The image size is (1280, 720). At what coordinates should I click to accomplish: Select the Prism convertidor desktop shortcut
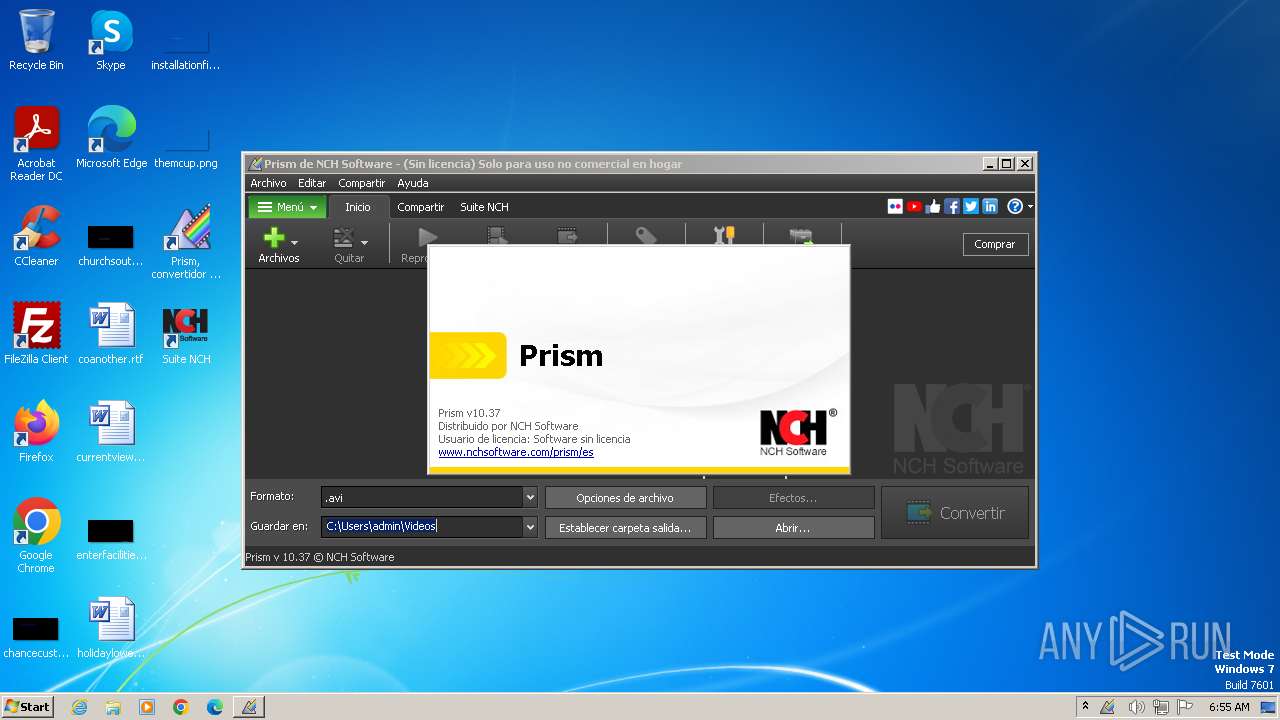click(x=186, y=242)
